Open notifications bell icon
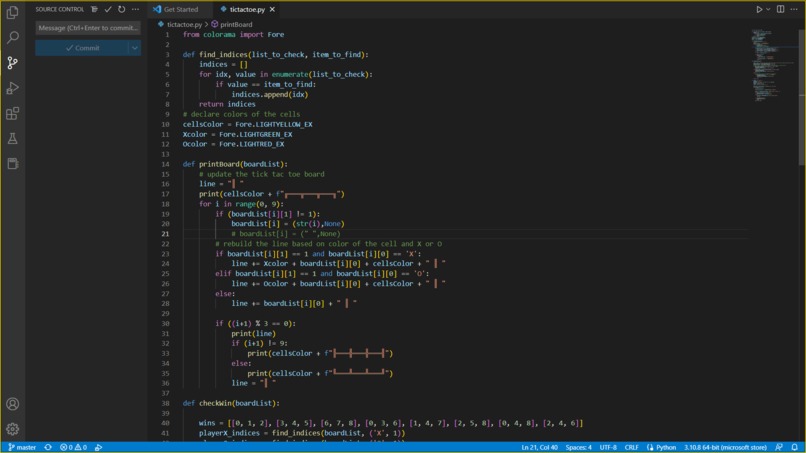Screen dimensions: 806x453 [x=795, y=447]
